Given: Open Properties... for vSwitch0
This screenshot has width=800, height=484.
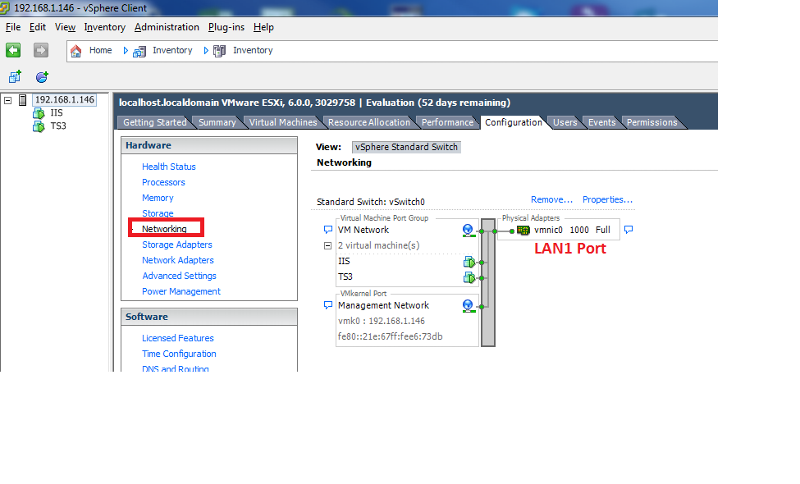Looking at the screenshot, I should (607, 199).
